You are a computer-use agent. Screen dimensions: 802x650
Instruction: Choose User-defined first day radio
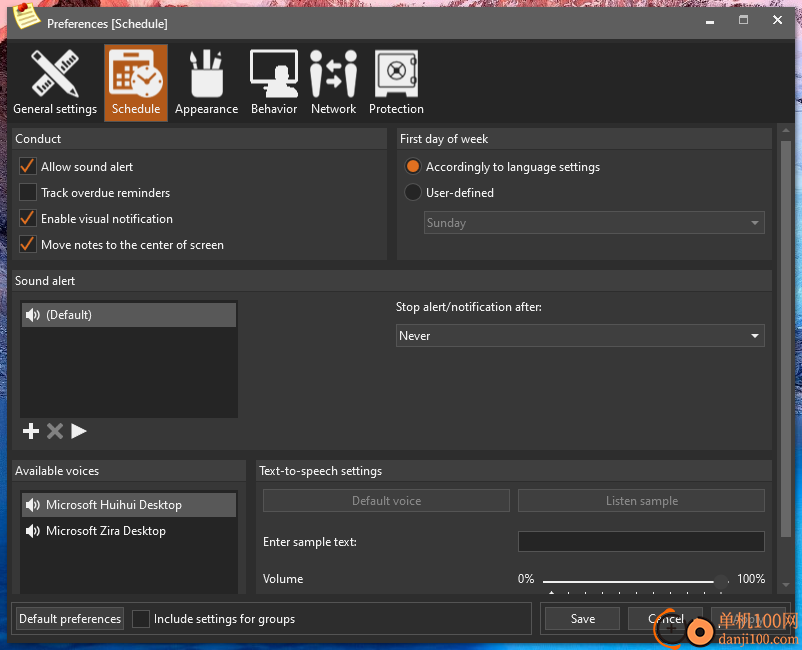pyautogui.click(x=413, y=192)
